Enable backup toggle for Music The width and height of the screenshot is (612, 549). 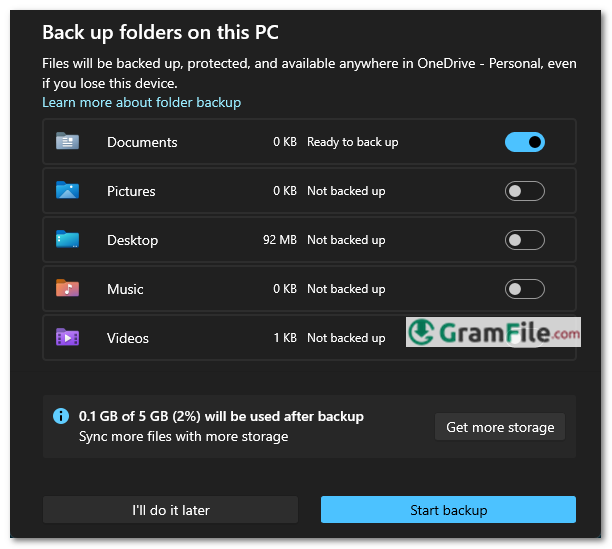pyautogui.click(x=525, y=289)
